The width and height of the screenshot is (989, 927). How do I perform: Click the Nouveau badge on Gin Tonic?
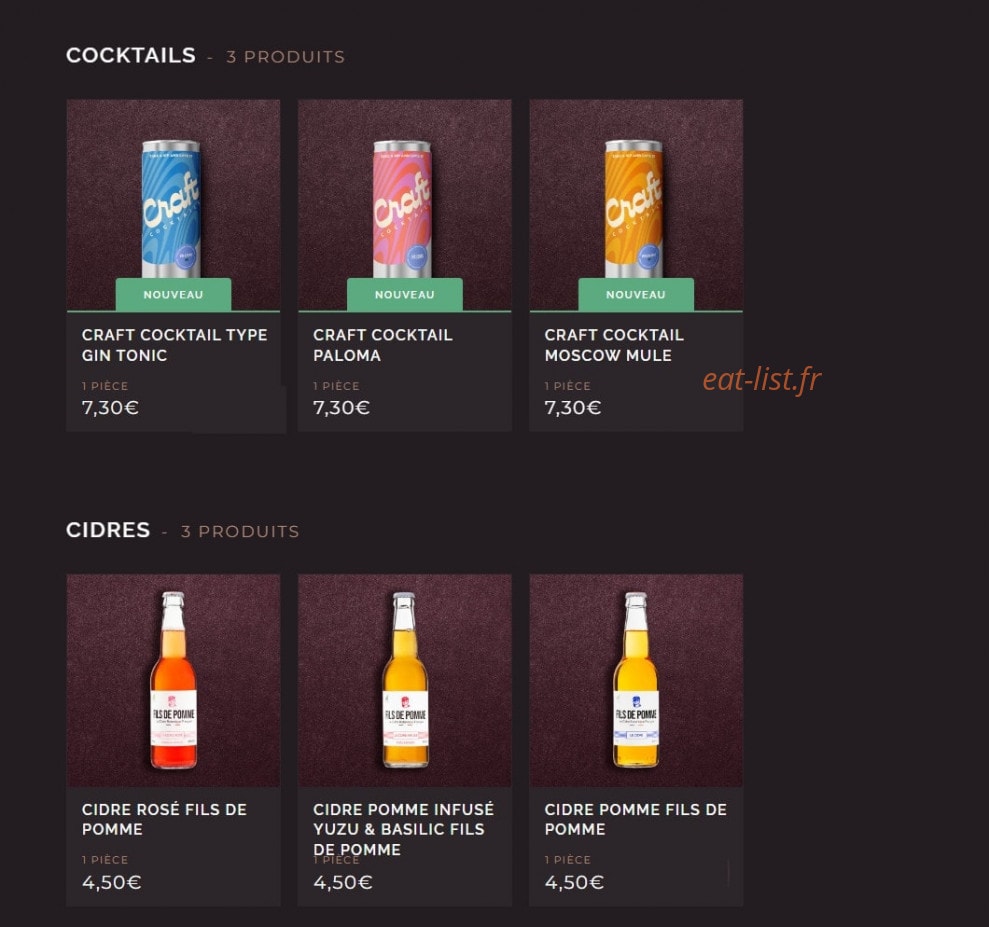pyautogui.click(x=173, y=294)
